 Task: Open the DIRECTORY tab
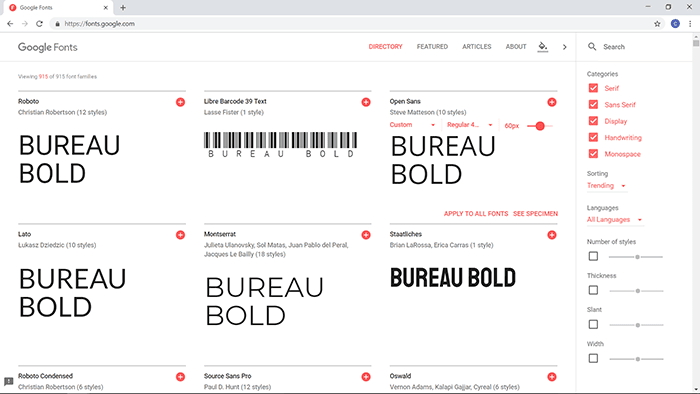[385, 46]
